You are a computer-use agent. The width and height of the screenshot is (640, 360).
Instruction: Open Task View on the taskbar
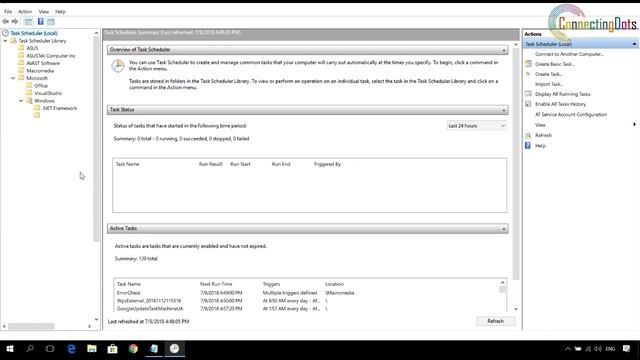(50, 349)
